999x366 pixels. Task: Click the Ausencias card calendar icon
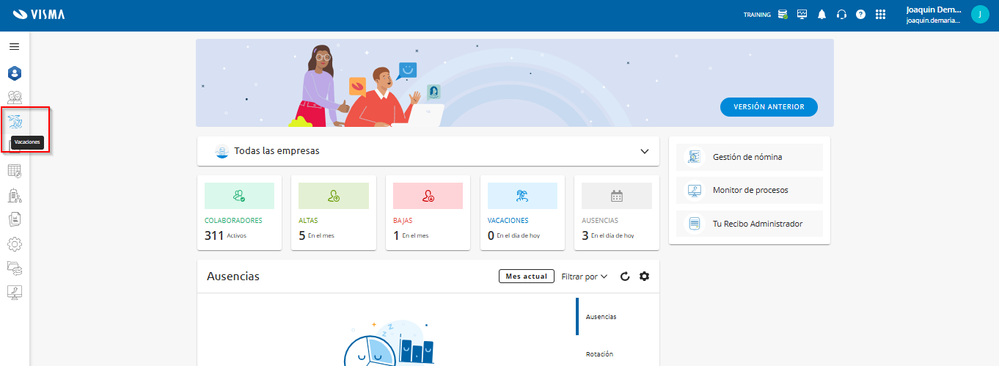click(x=617, y=196)
